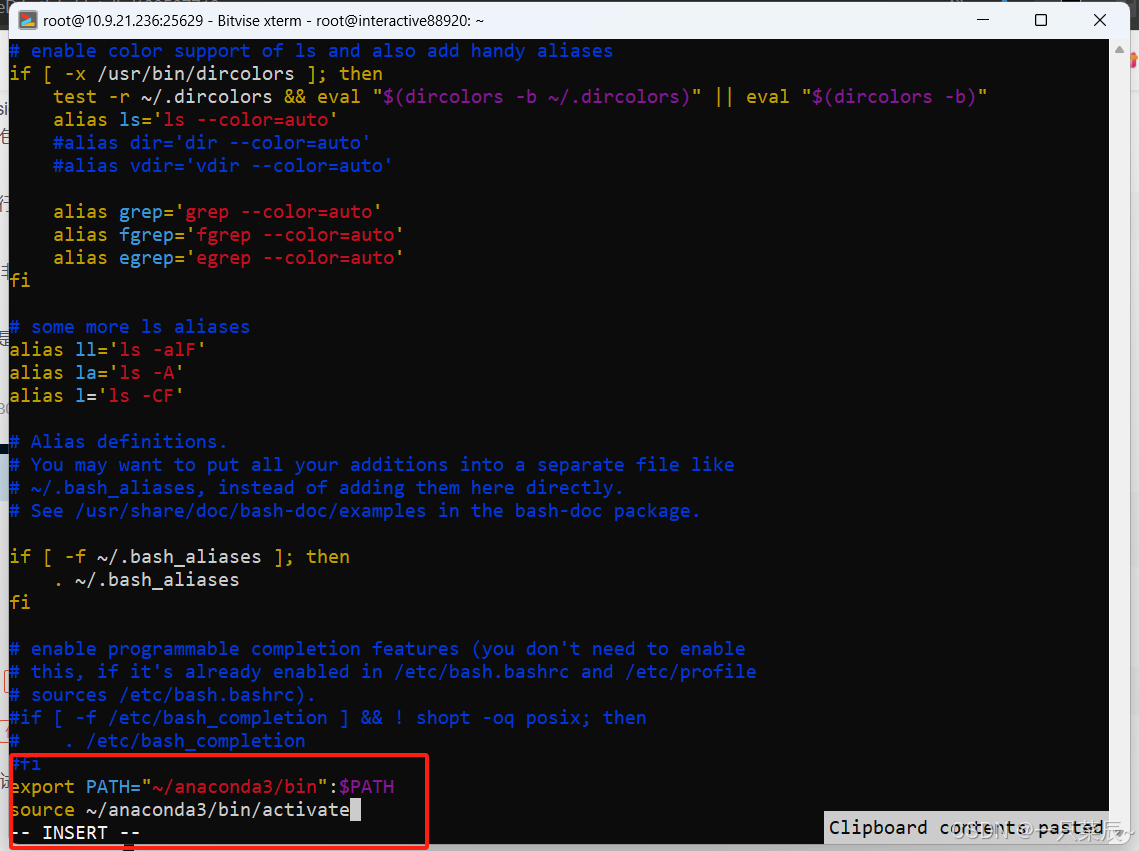
Task: Click the 'test -r ~/.dircolors' line
Action: pos(520,97)
